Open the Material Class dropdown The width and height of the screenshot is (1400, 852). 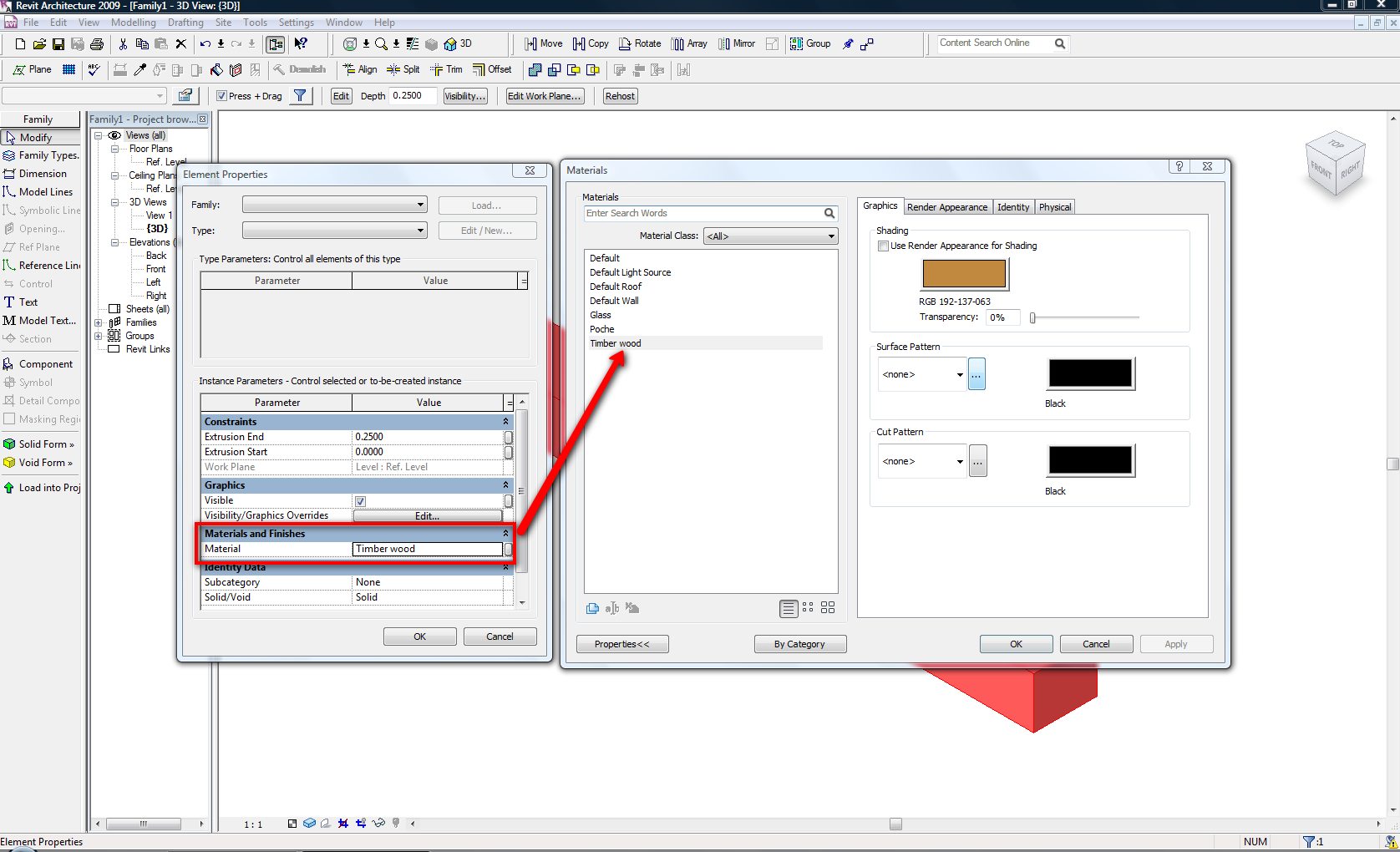770,236
